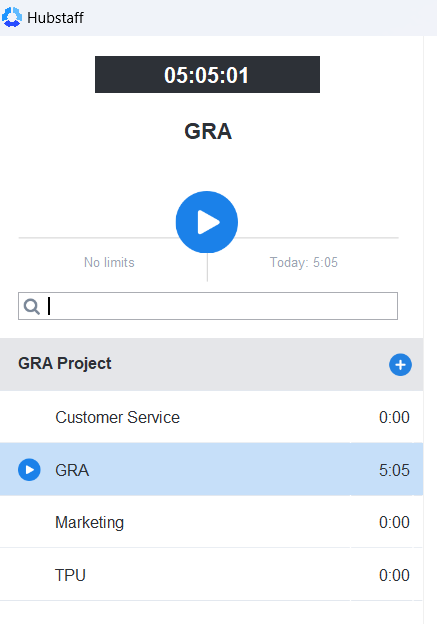Click the 0:00 time for TPU
Screen dimensions: 437x624
[x=394, y=575]
